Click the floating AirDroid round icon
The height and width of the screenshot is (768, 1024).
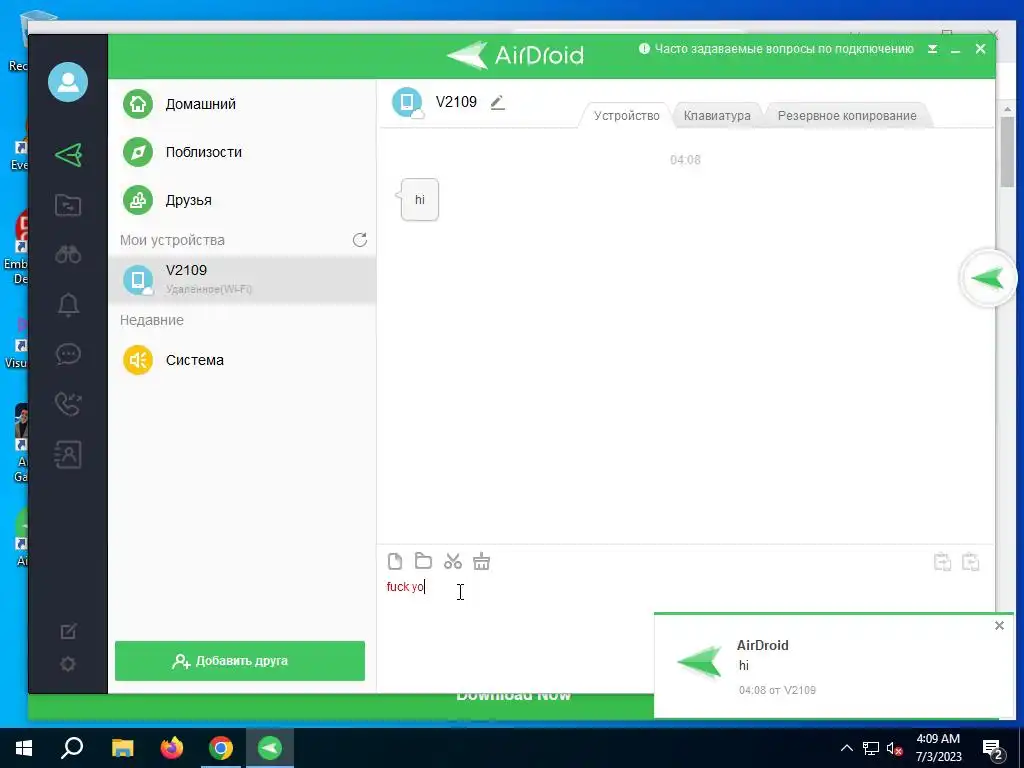tap(987, 279)
